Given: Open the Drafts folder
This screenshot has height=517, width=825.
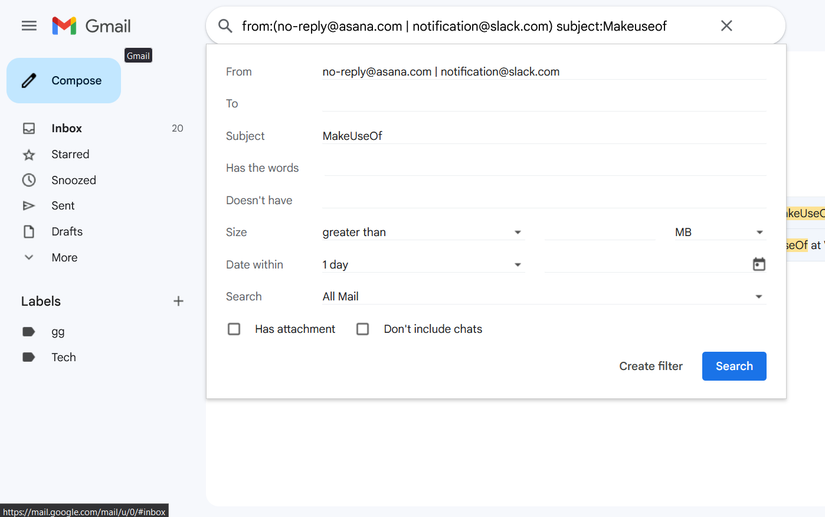Looking at the screenshot, I should 67,231.
